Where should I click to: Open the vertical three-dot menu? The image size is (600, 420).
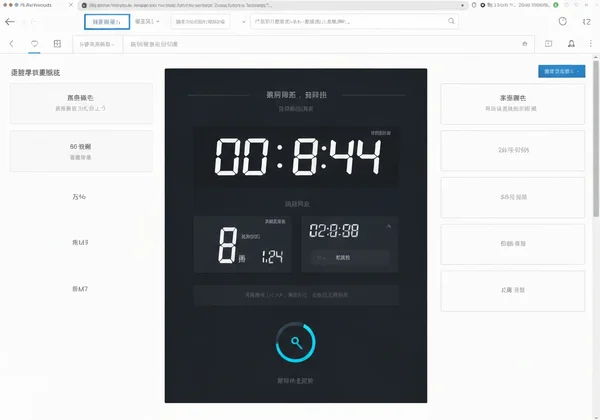click(590, 44)
